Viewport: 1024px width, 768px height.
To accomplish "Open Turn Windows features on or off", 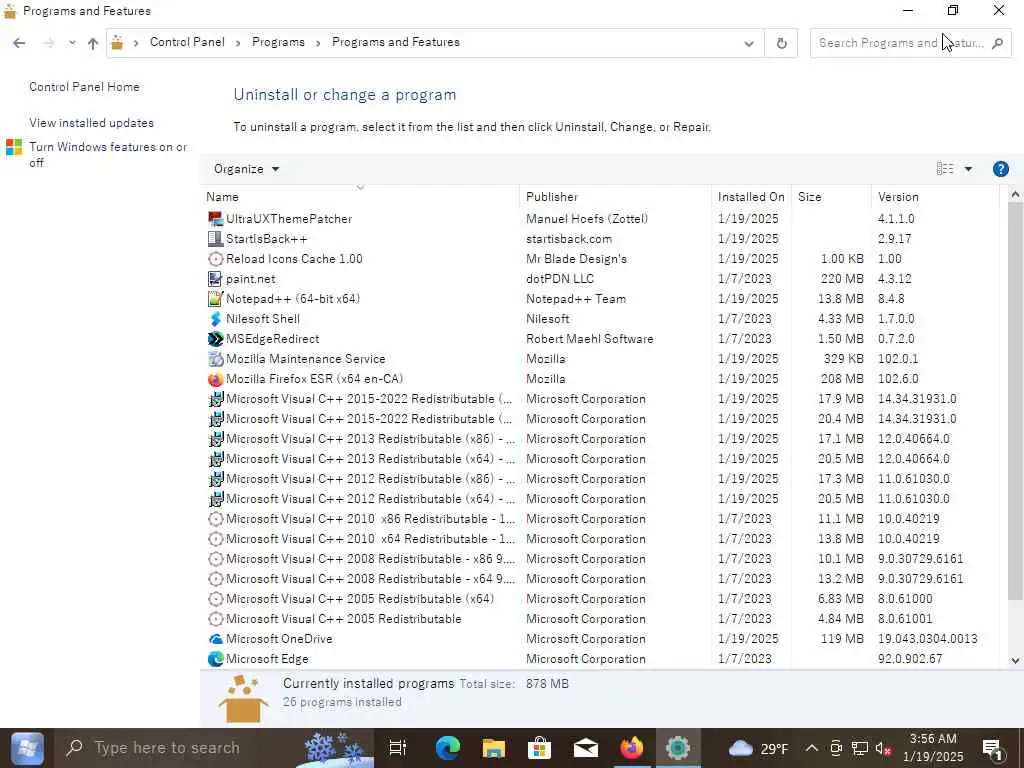I will tap(108, 155).
